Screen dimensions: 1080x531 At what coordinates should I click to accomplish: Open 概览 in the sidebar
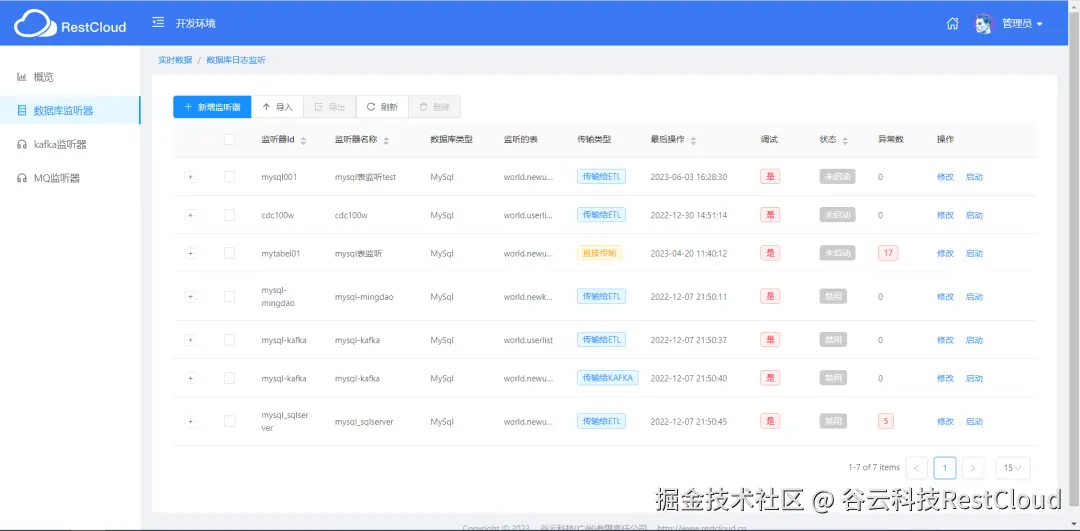tap(70, 76)
